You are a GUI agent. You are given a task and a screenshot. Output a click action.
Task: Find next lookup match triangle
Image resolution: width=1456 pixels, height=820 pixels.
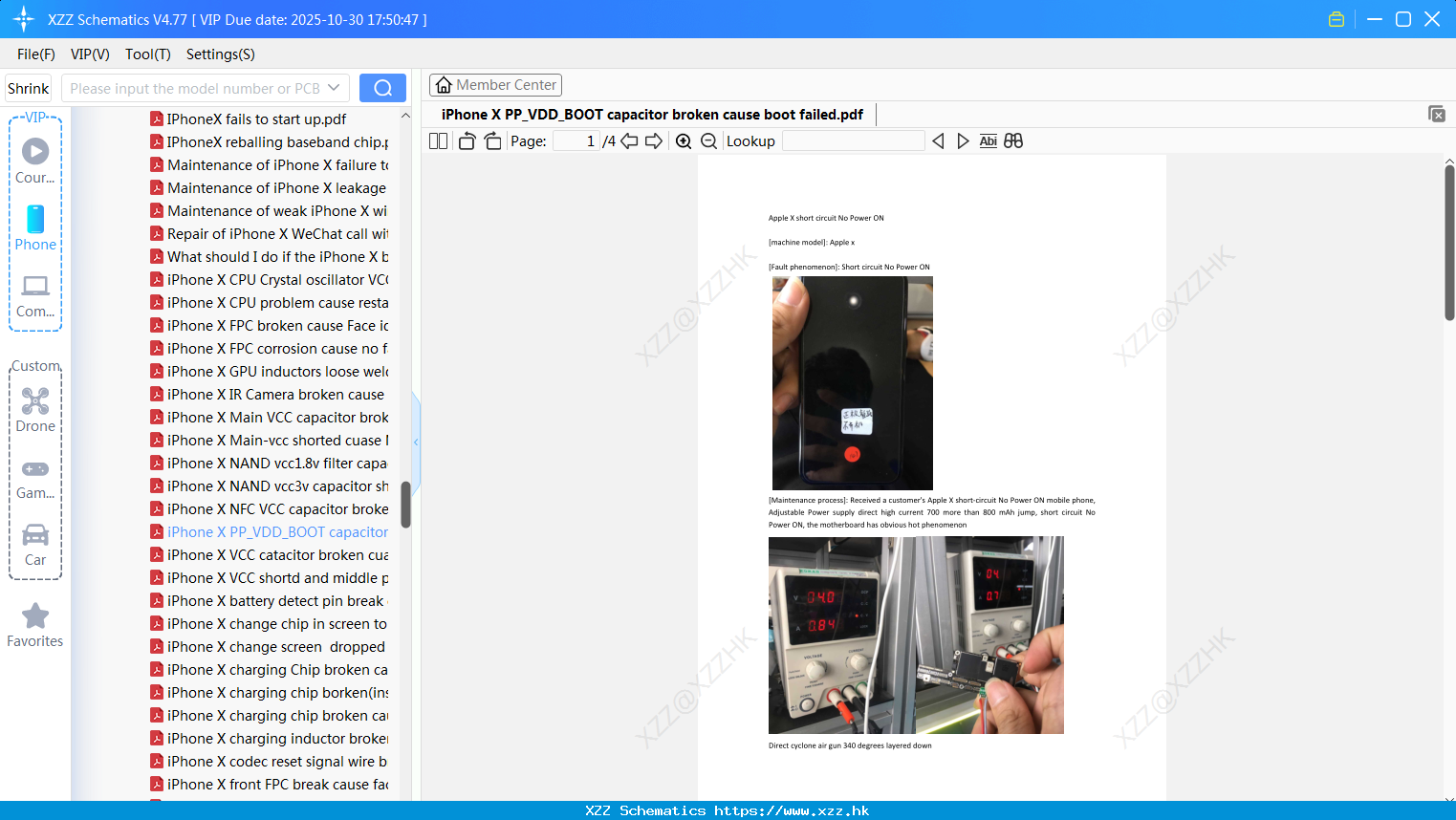tap(963, 141)
